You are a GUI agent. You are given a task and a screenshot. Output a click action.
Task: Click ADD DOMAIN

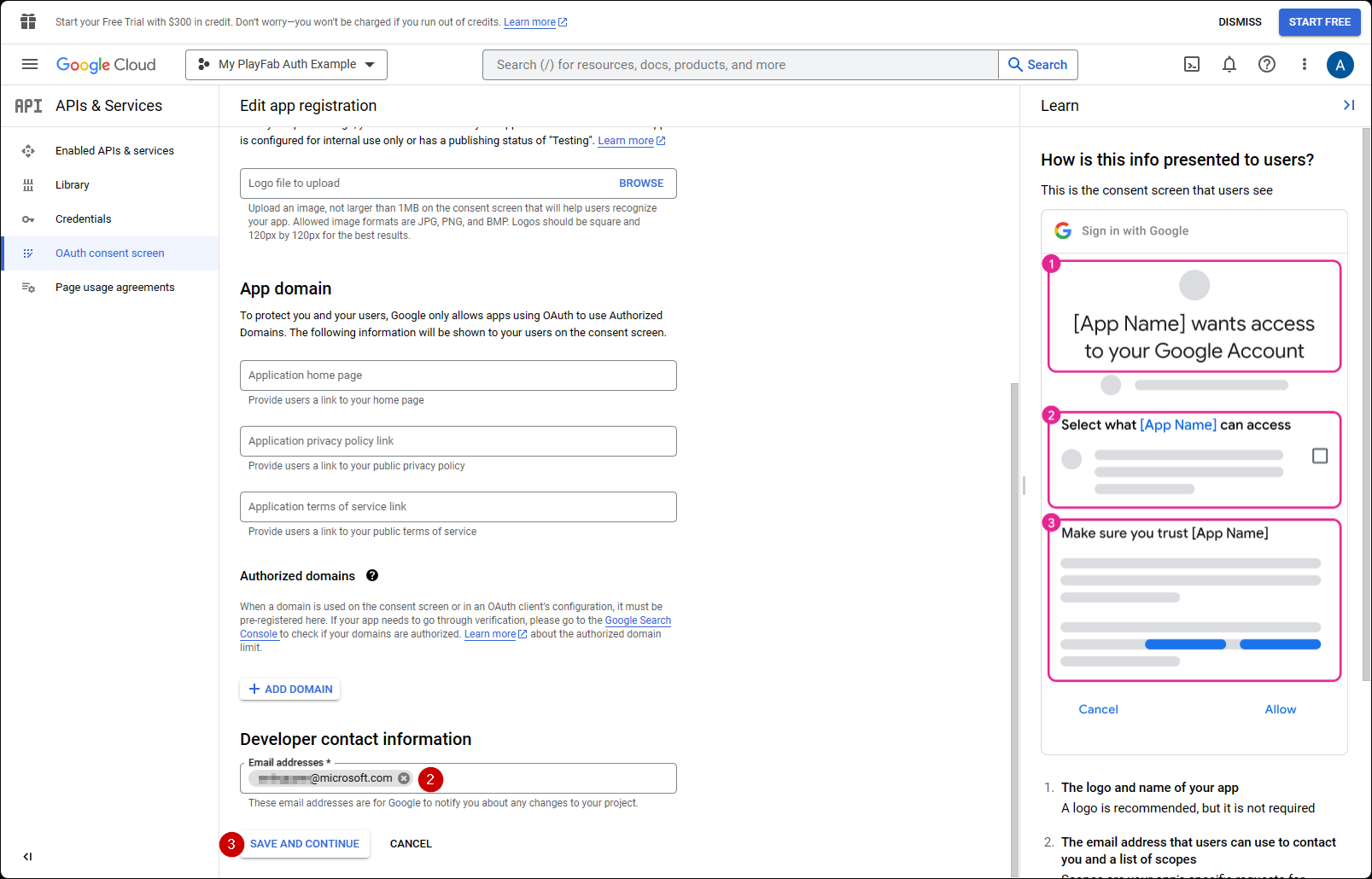point(289,689)
